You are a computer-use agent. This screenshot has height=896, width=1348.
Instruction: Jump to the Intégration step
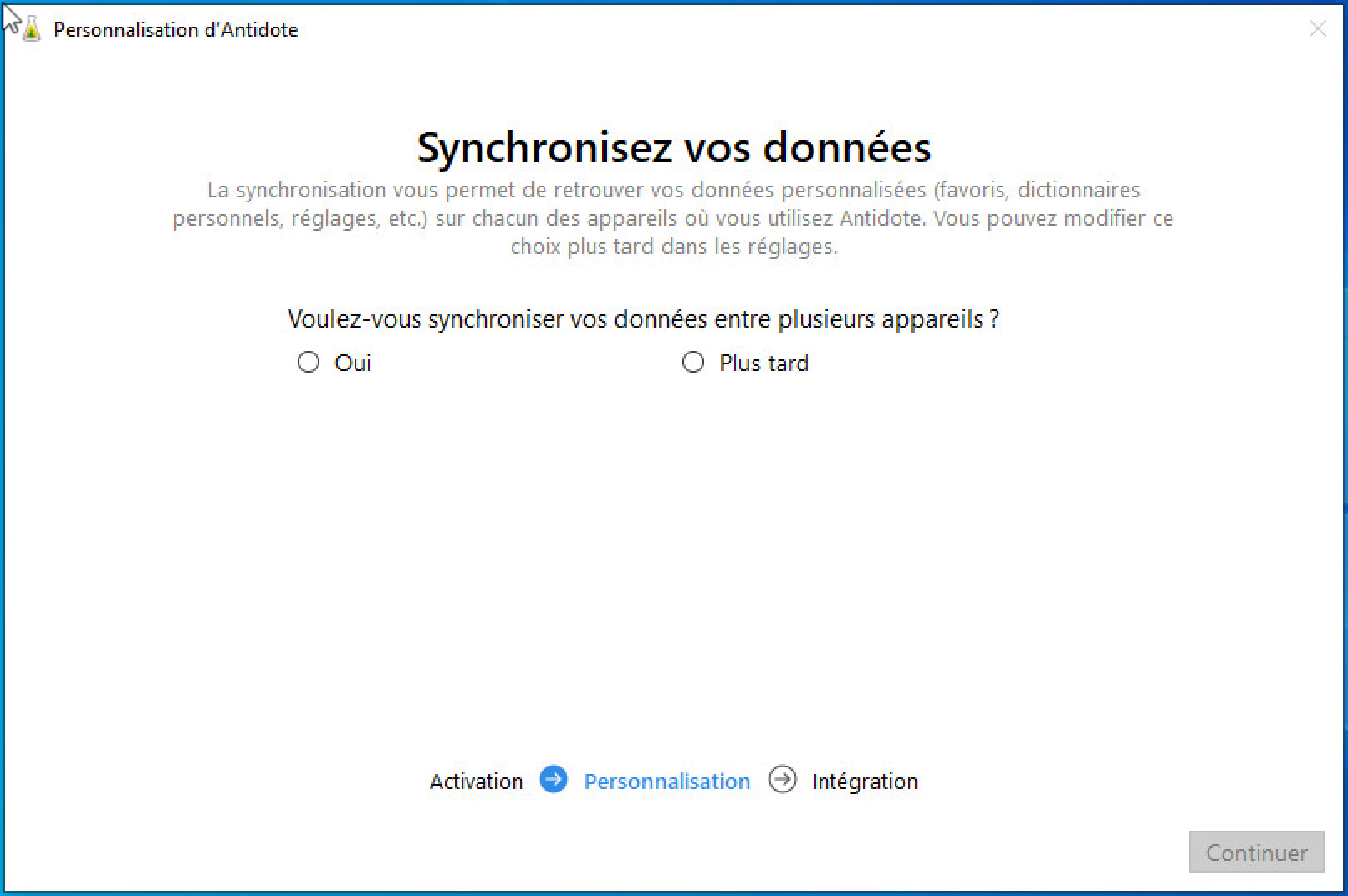click(x=865, y=781)
